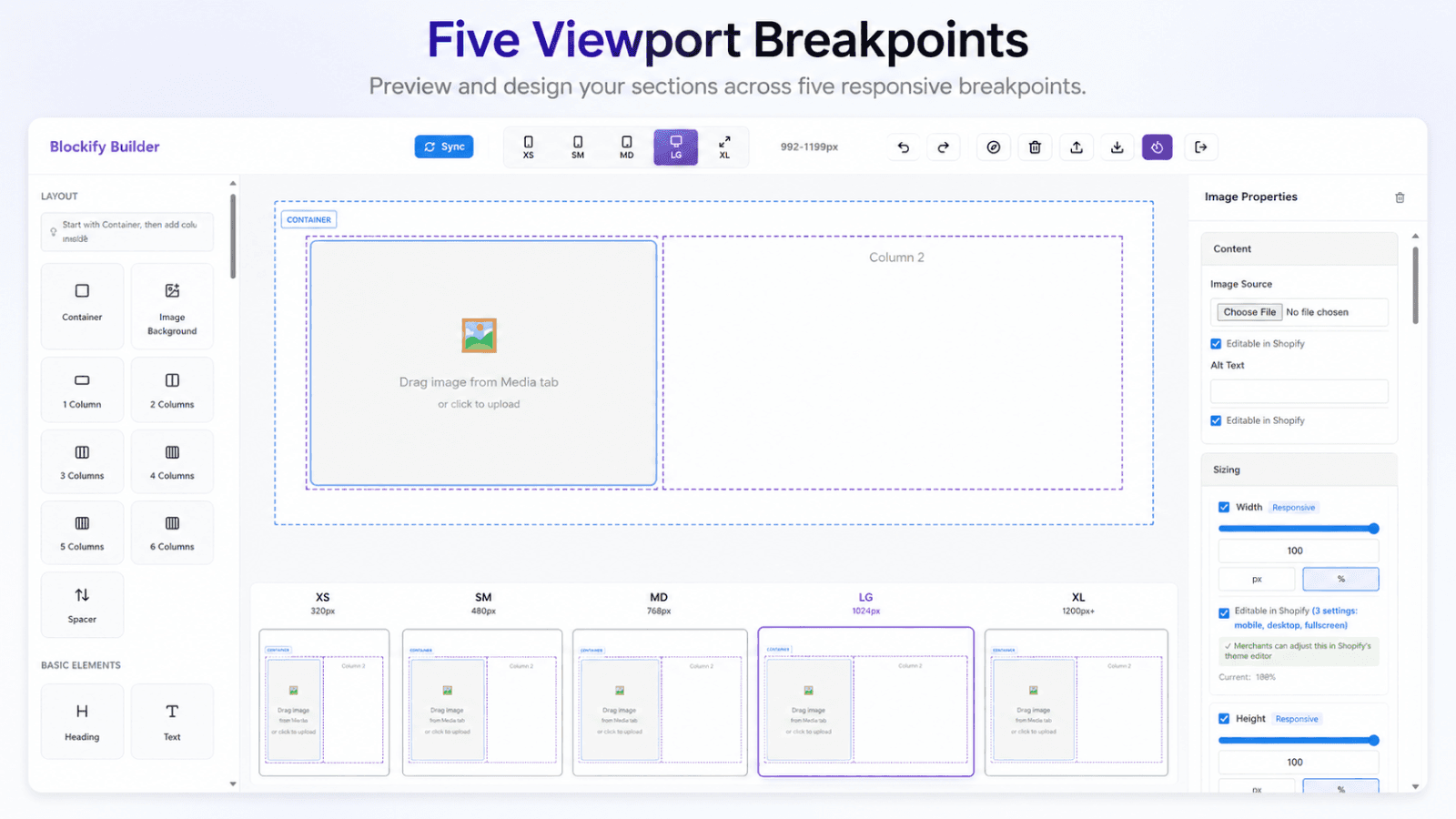Viewport: 1456px width, 819px height.
Task: Click the purple highlighted toolbar icon
Action: (1158, 147)
